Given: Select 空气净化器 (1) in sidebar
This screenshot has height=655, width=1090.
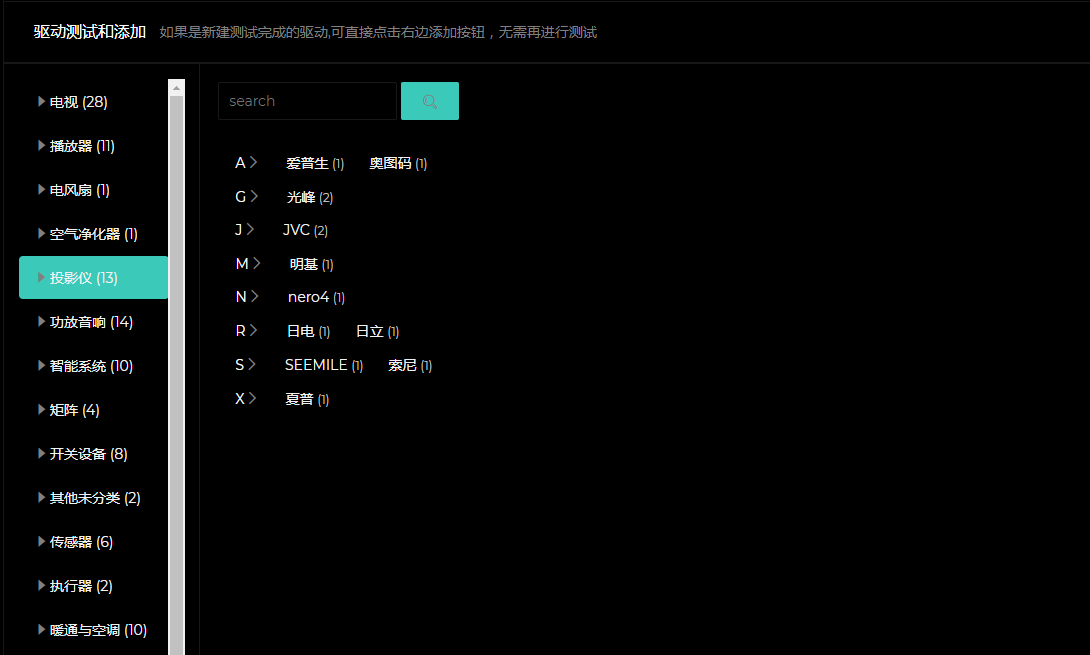Looking at the screenshot, I should (93, 234).
